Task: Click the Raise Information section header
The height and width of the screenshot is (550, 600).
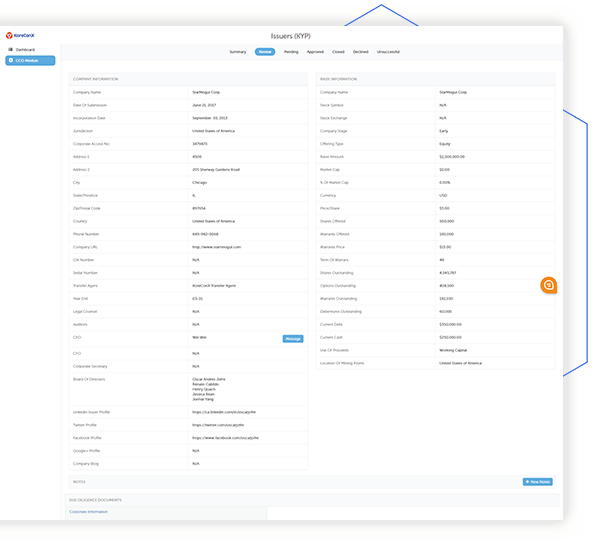Action: click(338, 79)
